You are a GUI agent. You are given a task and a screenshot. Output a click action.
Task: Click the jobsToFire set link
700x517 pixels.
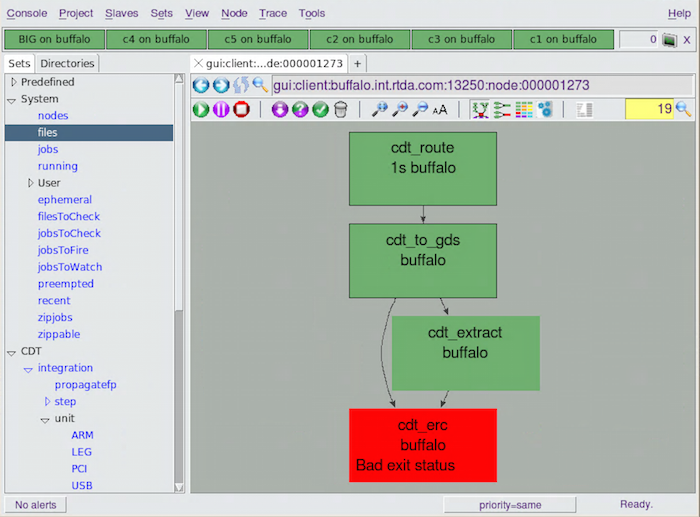[x=69, y=250]
